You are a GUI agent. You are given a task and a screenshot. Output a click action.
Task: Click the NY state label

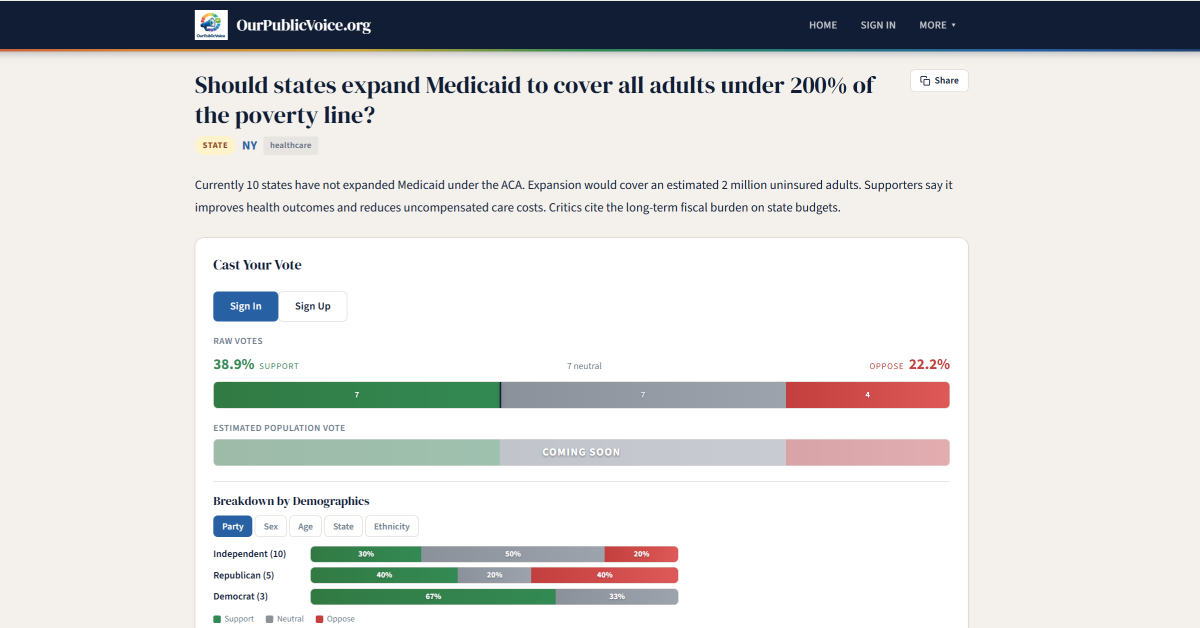pos(250,146)
